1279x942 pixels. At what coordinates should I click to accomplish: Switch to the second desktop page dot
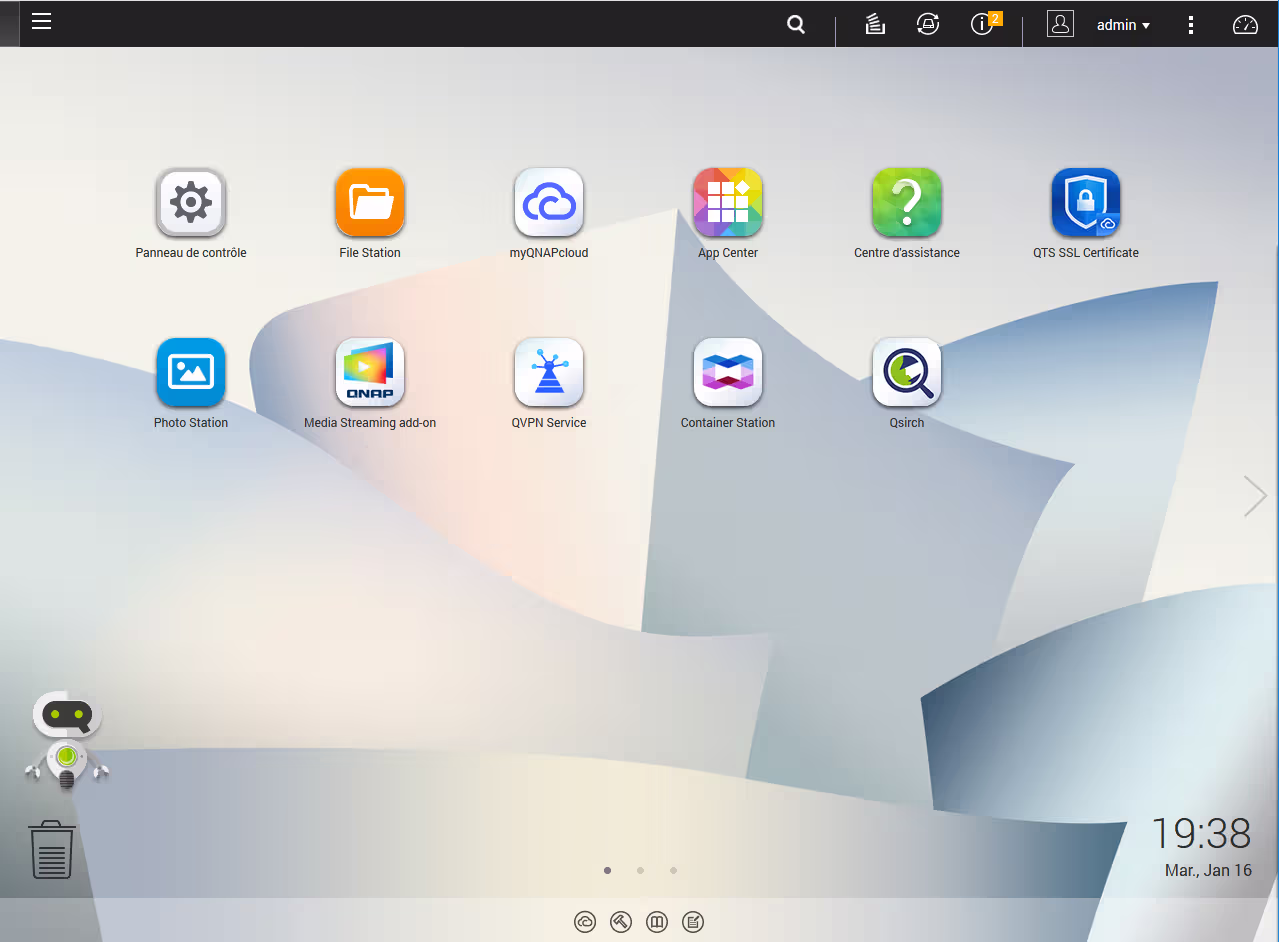[640, 870]
